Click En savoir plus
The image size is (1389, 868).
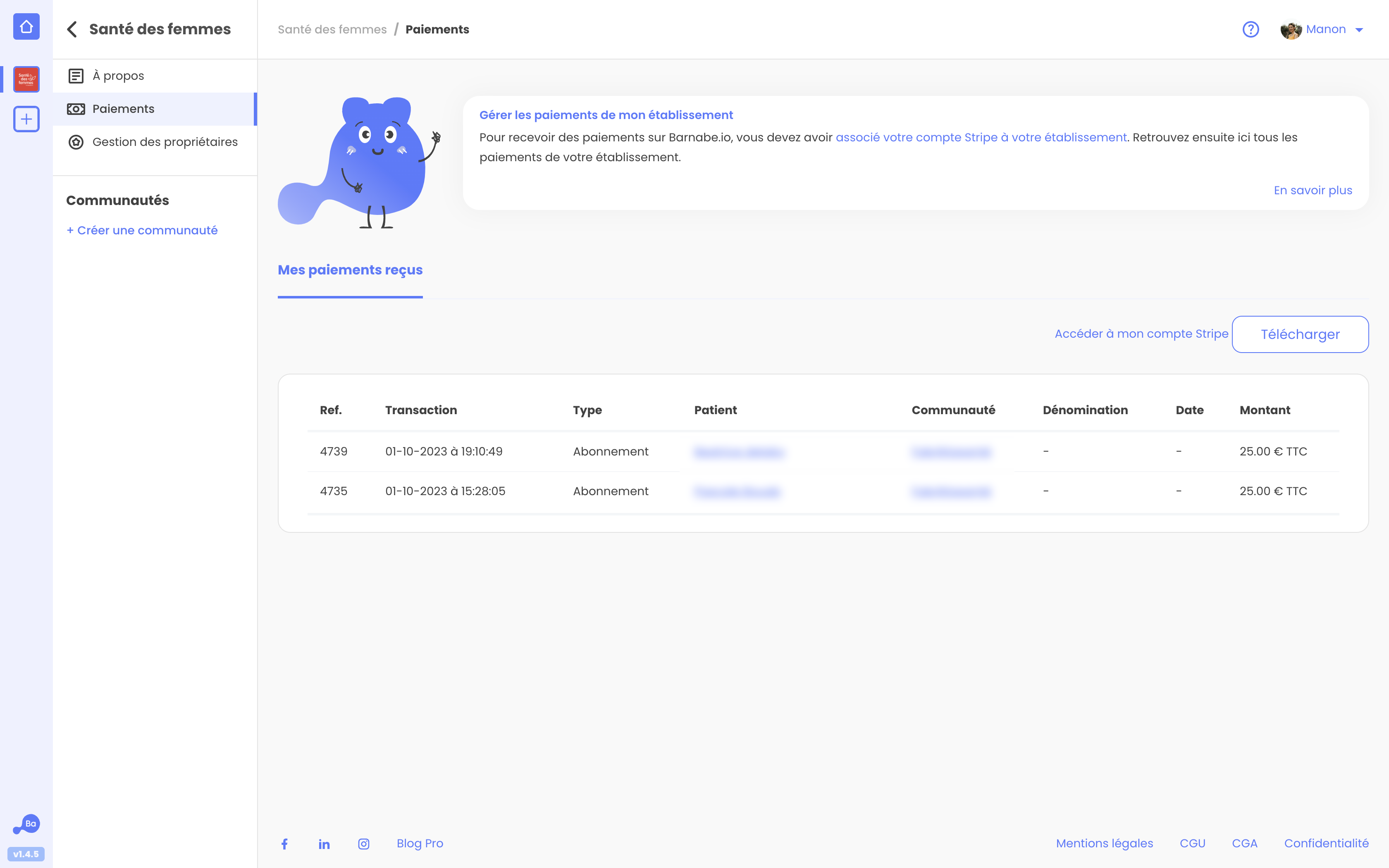(1313, 191)
